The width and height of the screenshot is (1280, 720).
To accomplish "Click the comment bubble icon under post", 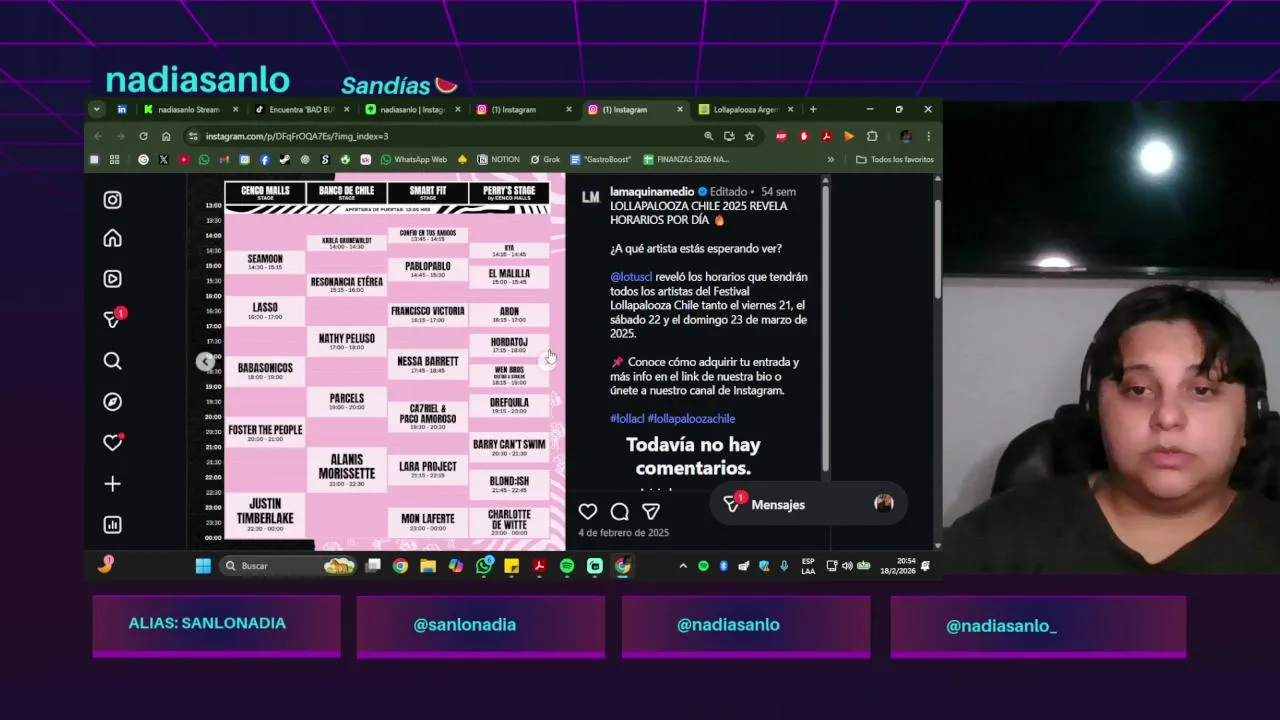I will point(620,511).
